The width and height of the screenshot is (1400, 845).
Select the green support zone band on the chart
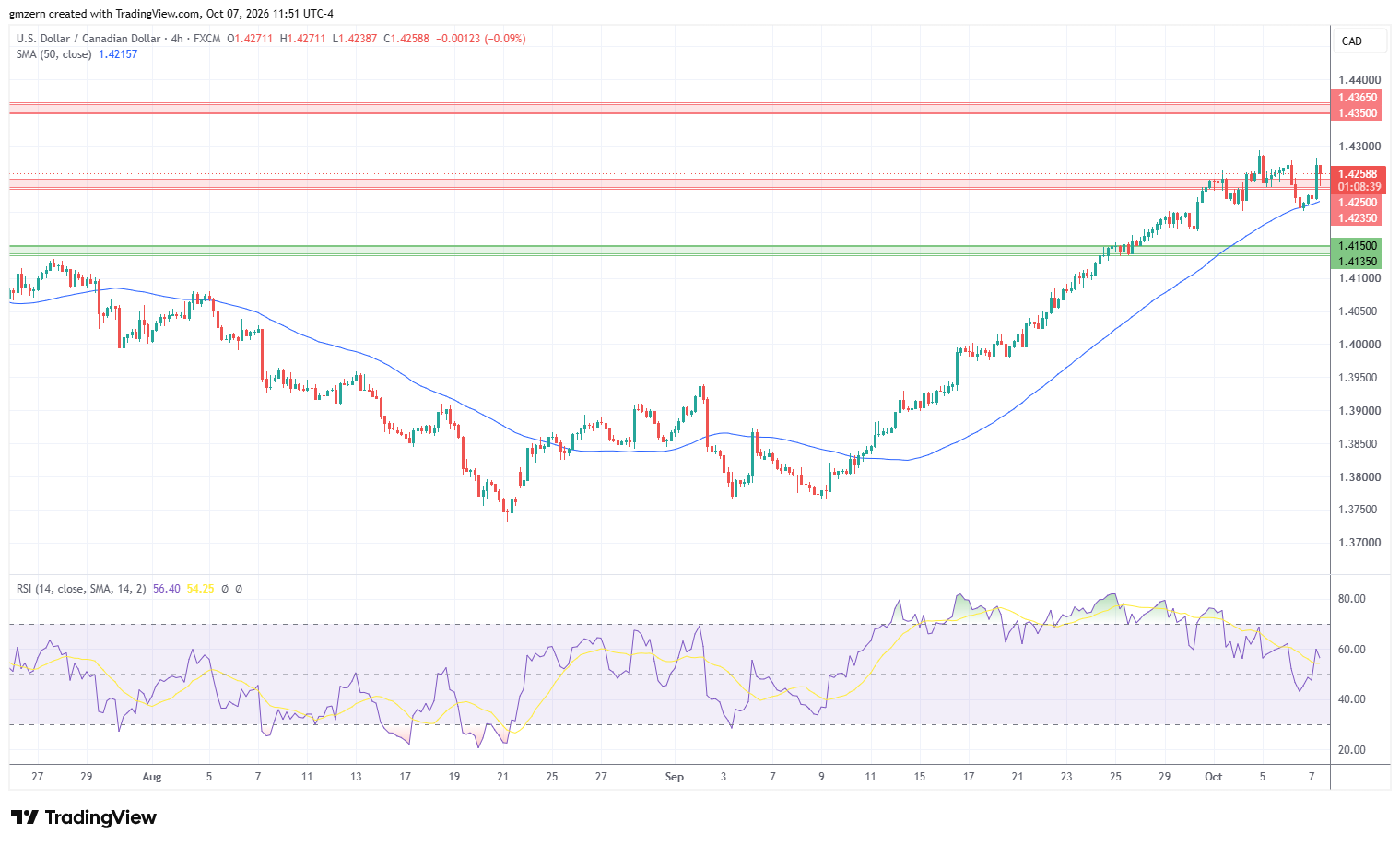(x=669, y=251)
